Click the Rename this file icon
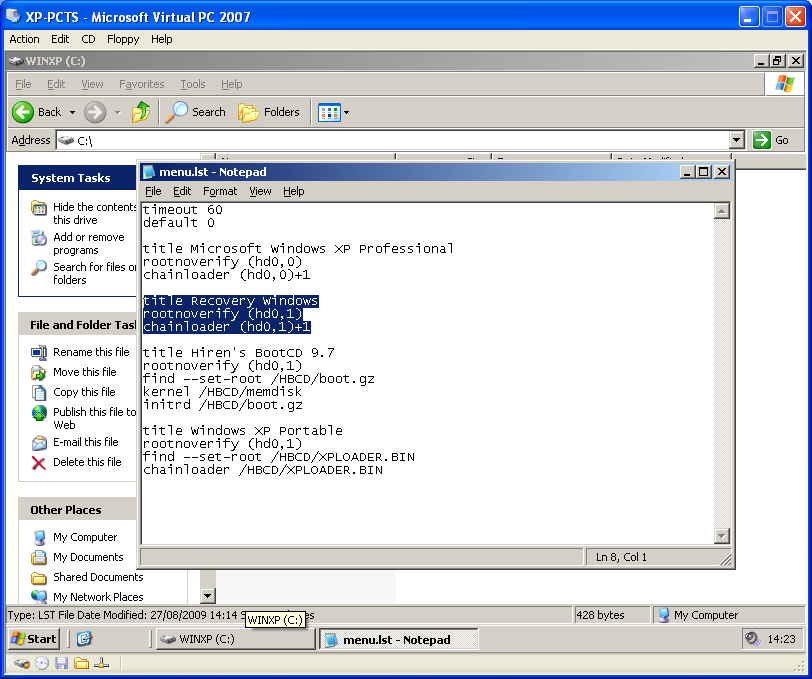This screenshot has width=812, height=679. pyautogui.click(x=39, y=353)
